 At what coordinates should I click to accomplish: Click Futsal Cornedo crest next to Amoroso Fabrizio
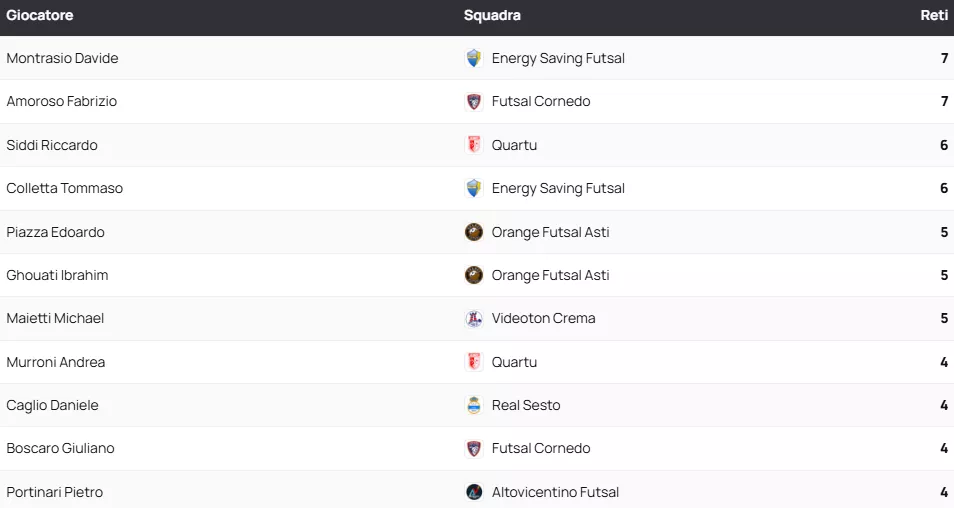coord(474,102)
